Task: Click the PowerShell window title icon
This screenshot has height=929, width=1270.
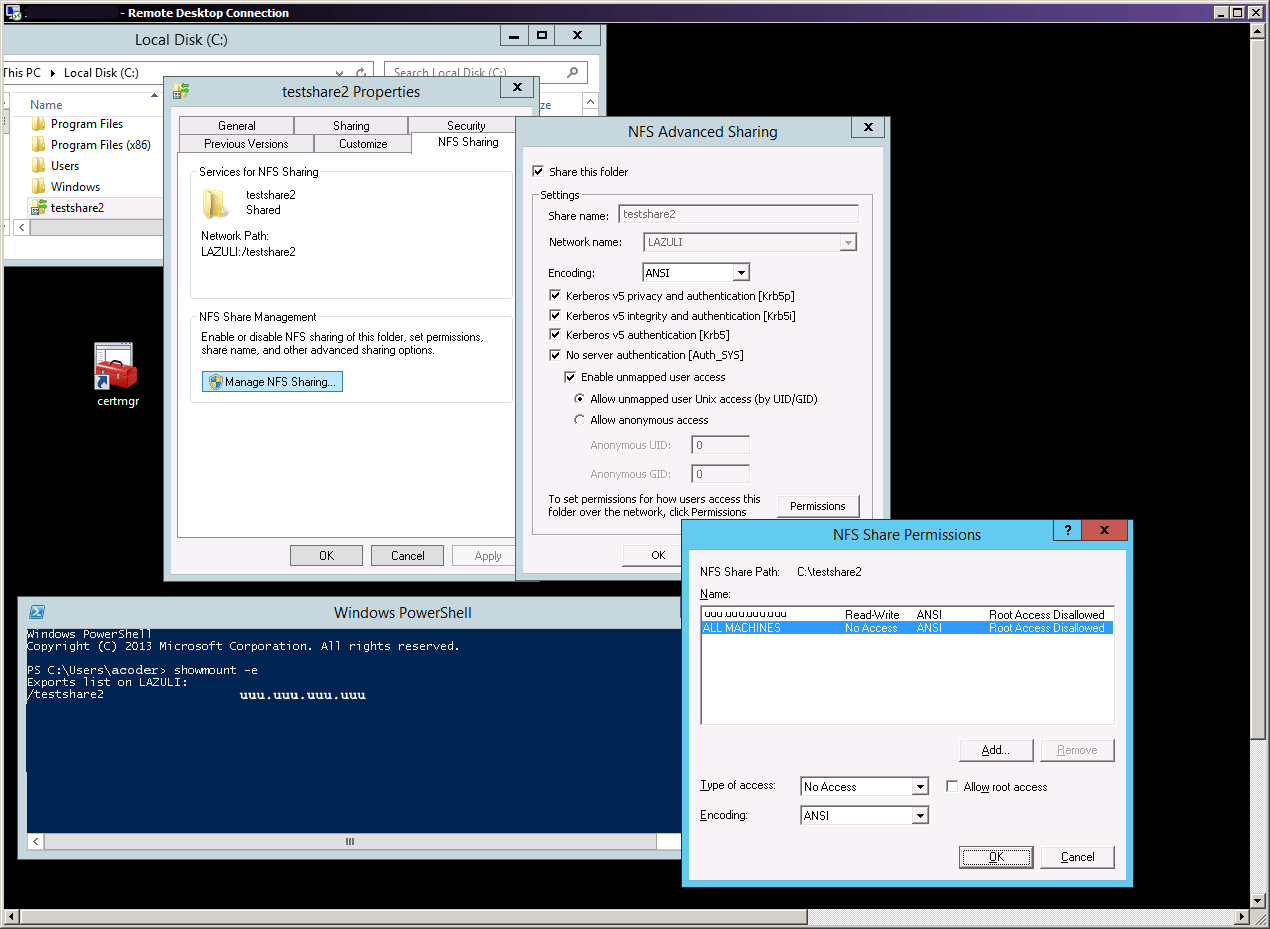Action: (x=35, y=612)
